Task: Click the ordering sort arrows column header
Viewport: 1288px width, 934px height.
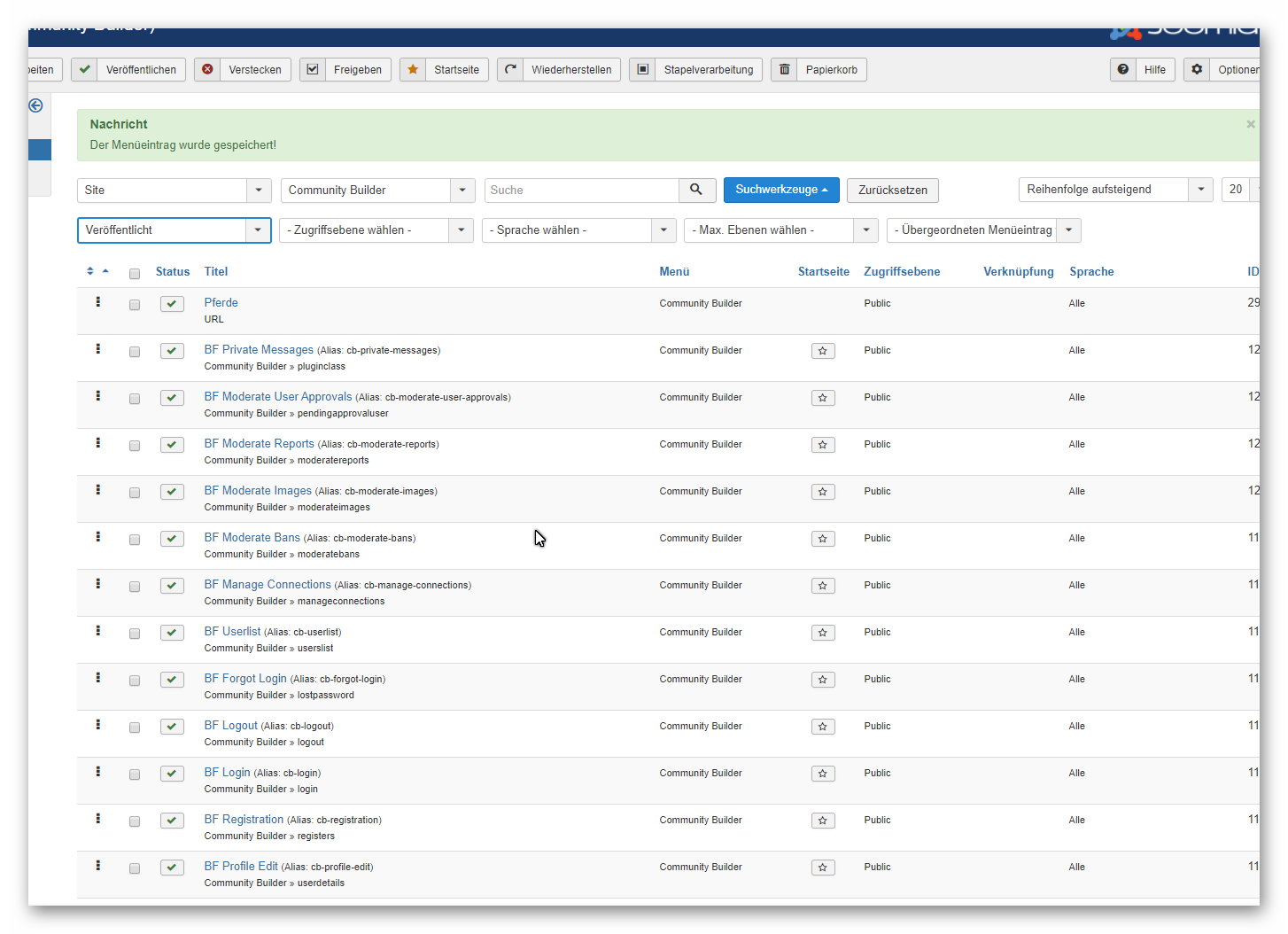Action: point(97,271)
